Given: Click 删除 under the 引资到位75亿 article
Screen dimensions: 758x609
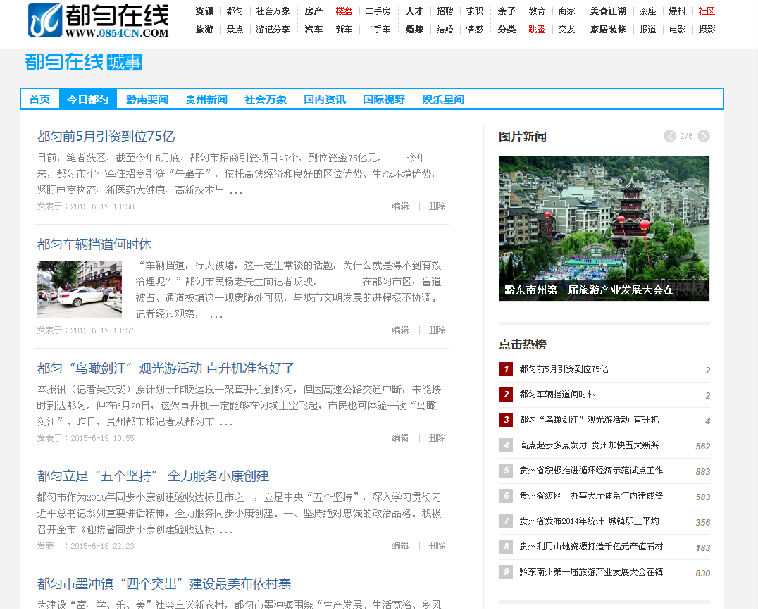Looking at the screenshot, I should coord(437,206).
